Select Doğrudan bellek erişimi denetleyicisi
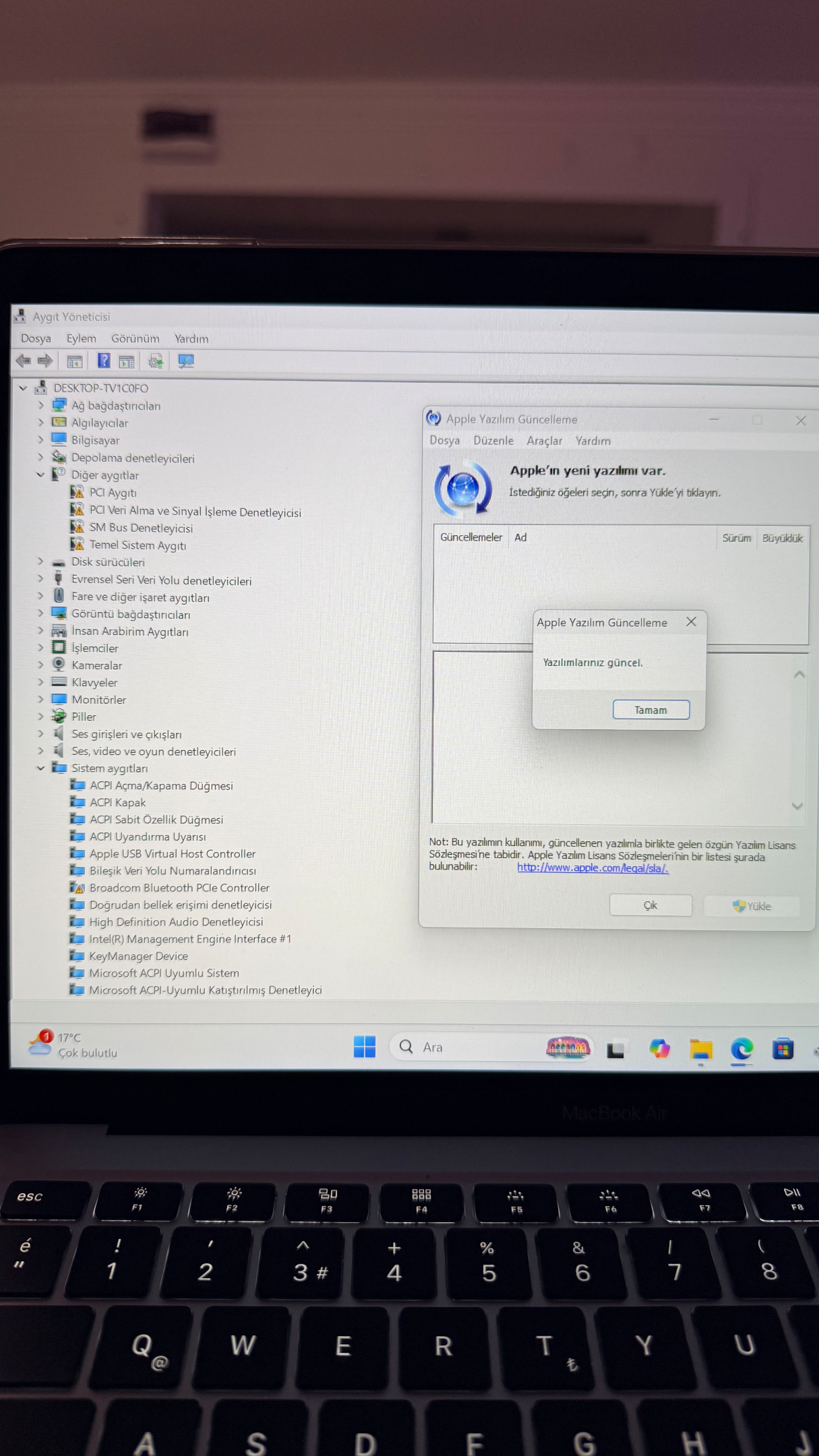 click(181, 905)
